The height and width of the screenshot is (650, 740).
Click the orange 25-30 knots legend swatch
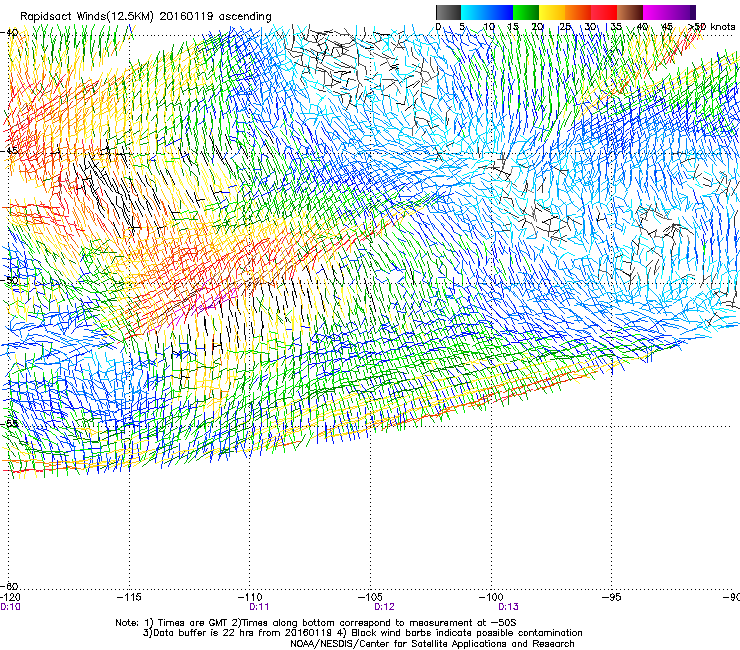[x=578, y=12]
